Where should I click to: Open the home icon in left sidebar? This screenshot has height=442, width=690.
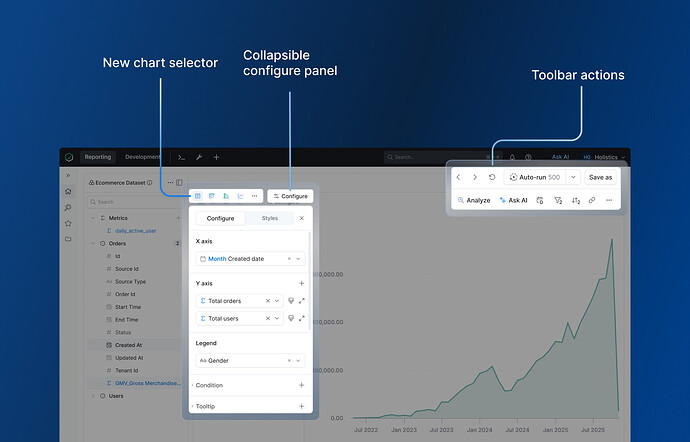pyautogui.click(x=68, y=191)
